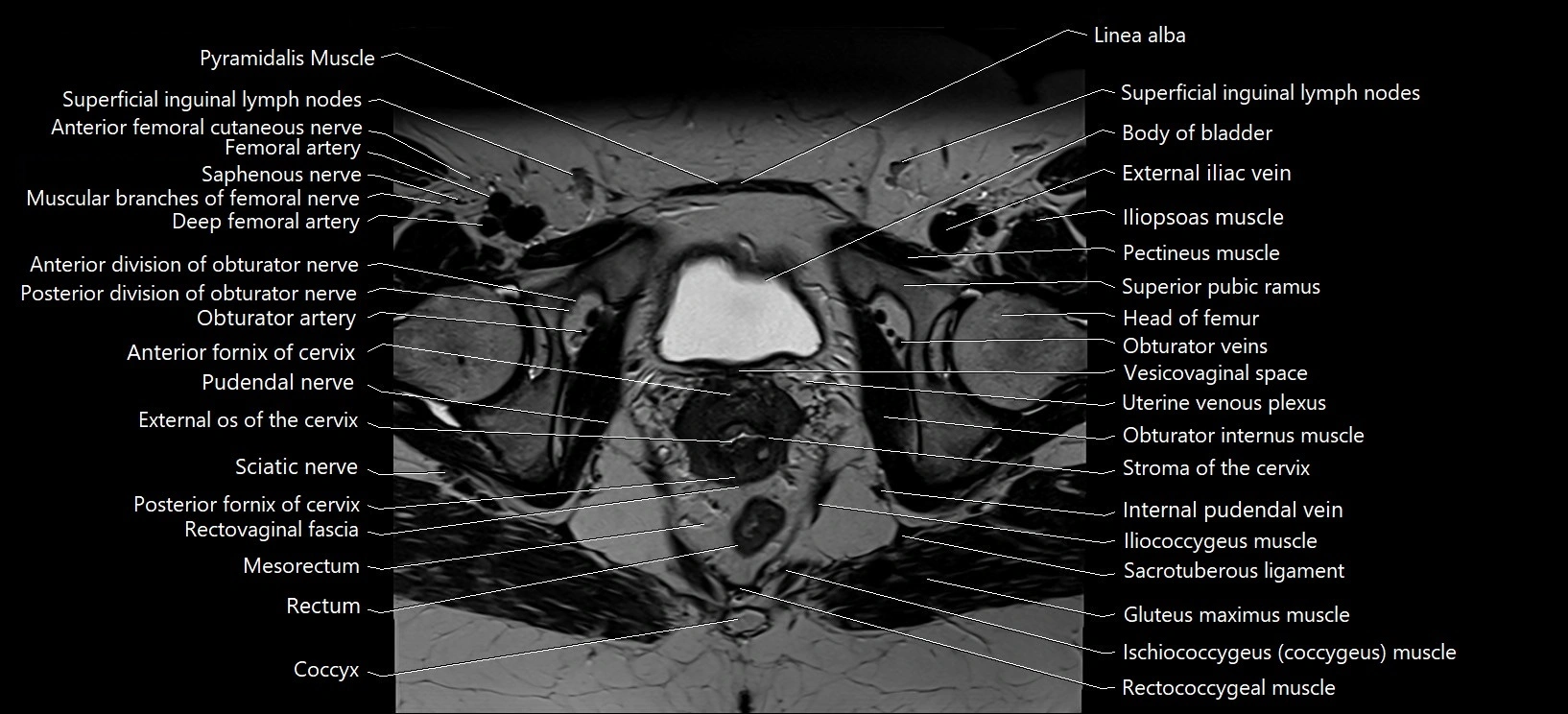Viewport: 1568px width, 714px height.
Task: Click the Coccyx label
Action: click(326, 670)
